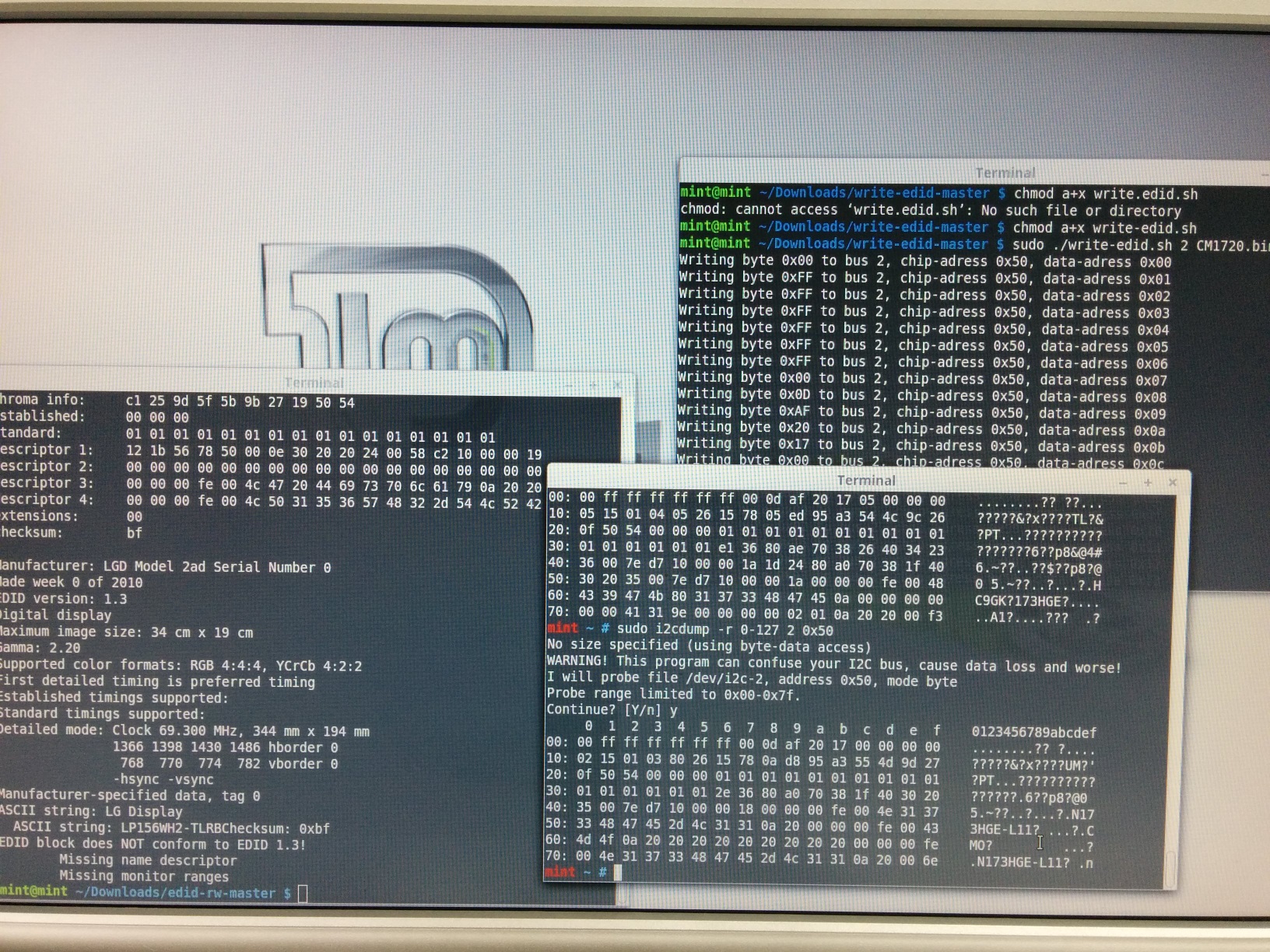Image resolution: width=1270 pixels, height=952 pixels.
Task: Click the 'Writing byte 0x17' line
Action: click(921, 446)
